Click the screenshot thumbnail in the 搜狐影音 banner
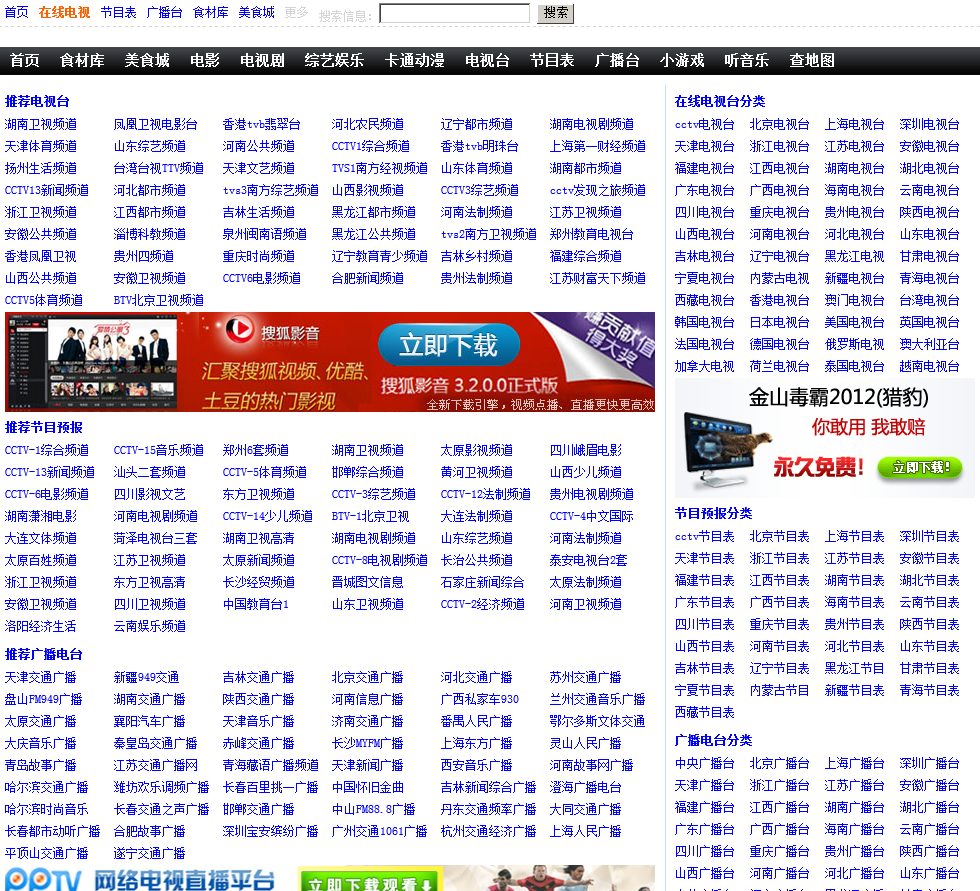The width and height of the screenshot is (980, 891). 91,361
